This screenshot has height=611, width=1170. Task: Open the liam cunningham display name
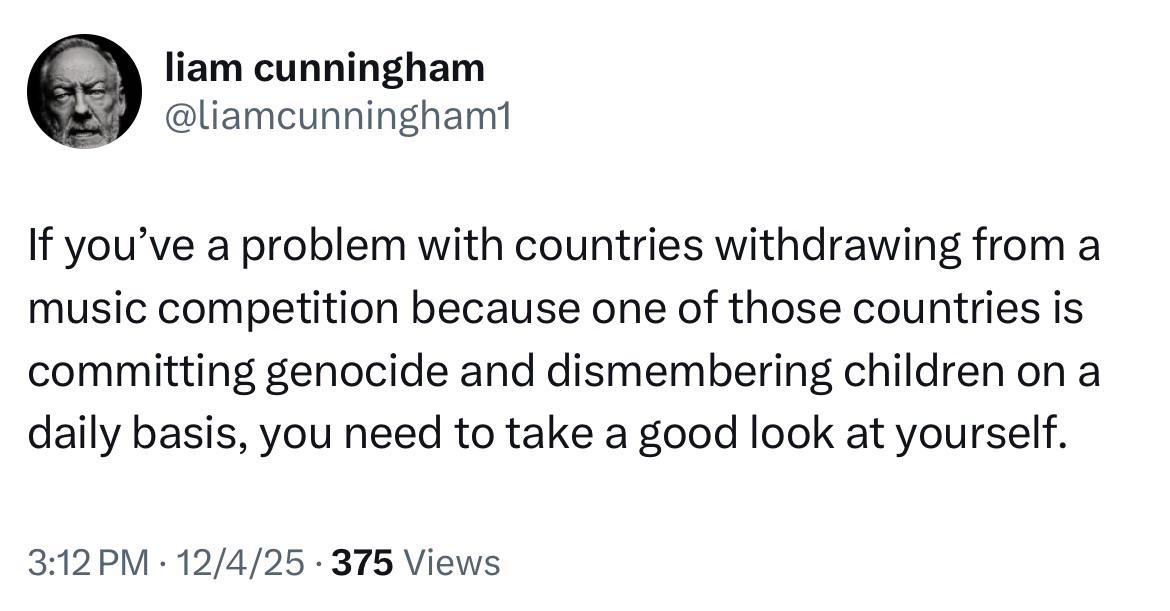point(324,68)
